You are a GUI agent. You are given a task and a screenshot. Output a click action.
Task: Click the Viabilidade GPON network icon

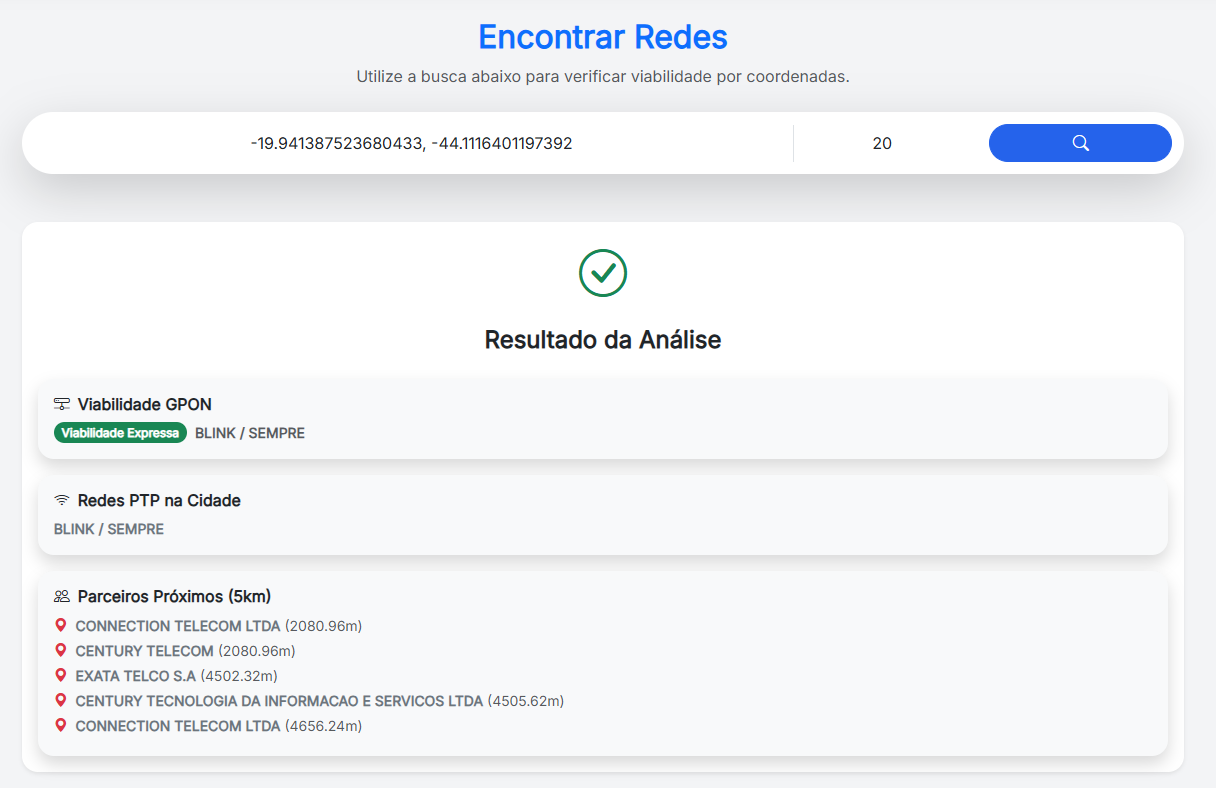point(62,404)
